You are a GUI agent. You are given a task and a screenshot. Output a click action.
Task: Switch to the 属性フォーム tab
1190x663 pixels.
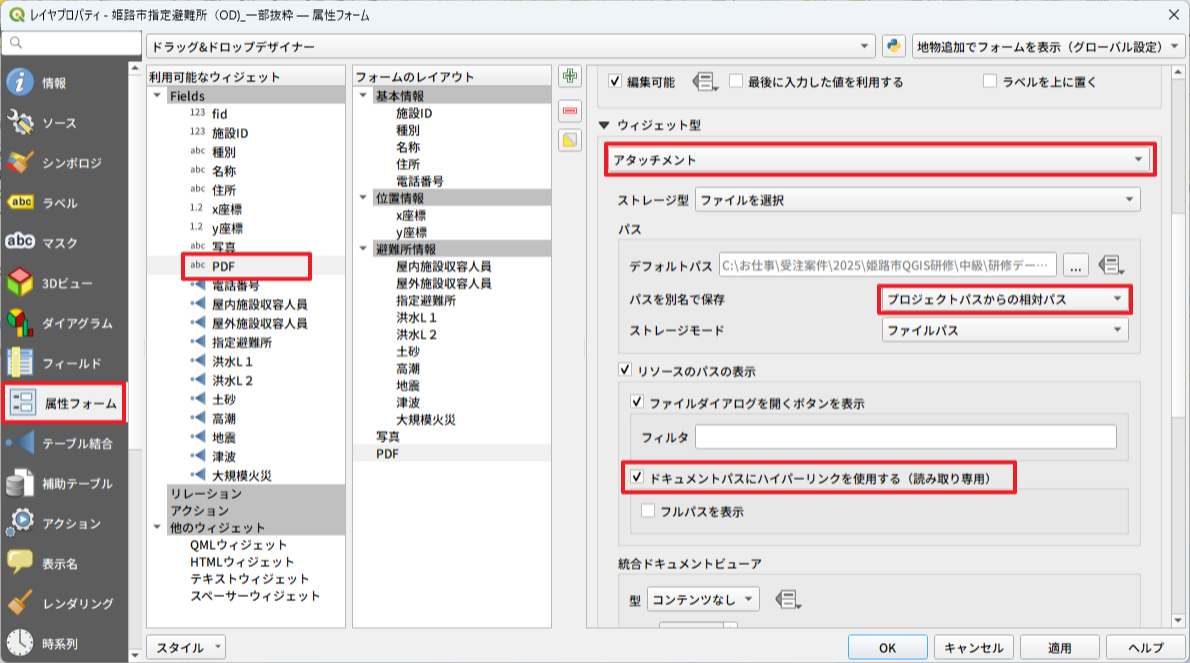(64, 403)
